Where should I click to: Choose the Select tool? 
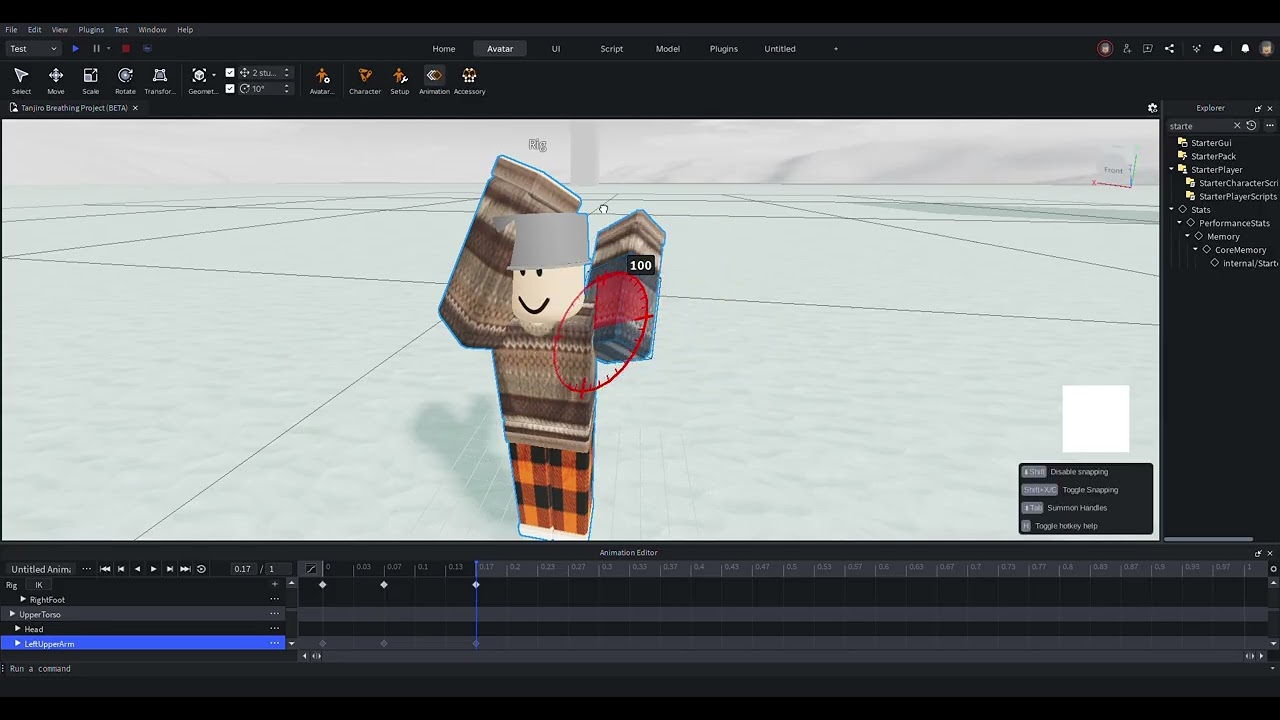click(21, 81)
